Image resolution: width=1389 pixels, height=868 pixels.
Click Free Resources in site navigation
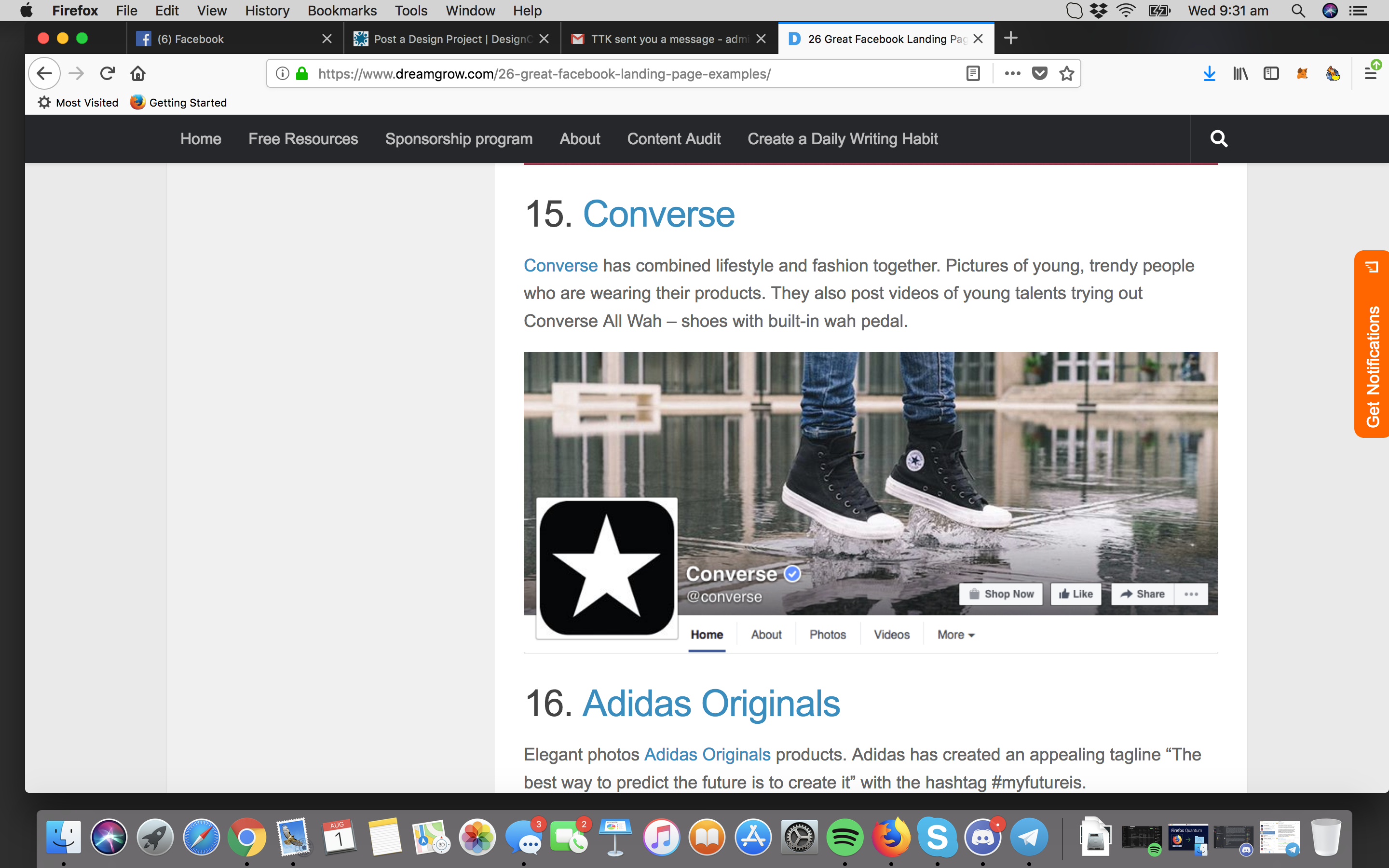302,139
